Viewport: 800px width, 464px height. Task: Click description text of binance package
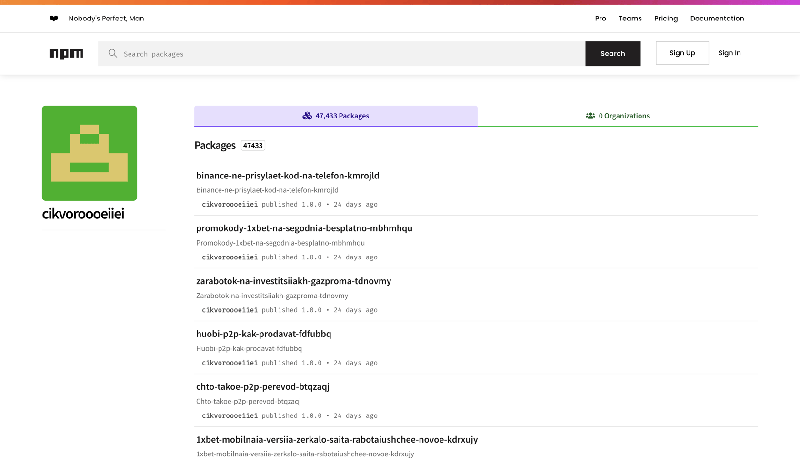click(x=267, y=190)
